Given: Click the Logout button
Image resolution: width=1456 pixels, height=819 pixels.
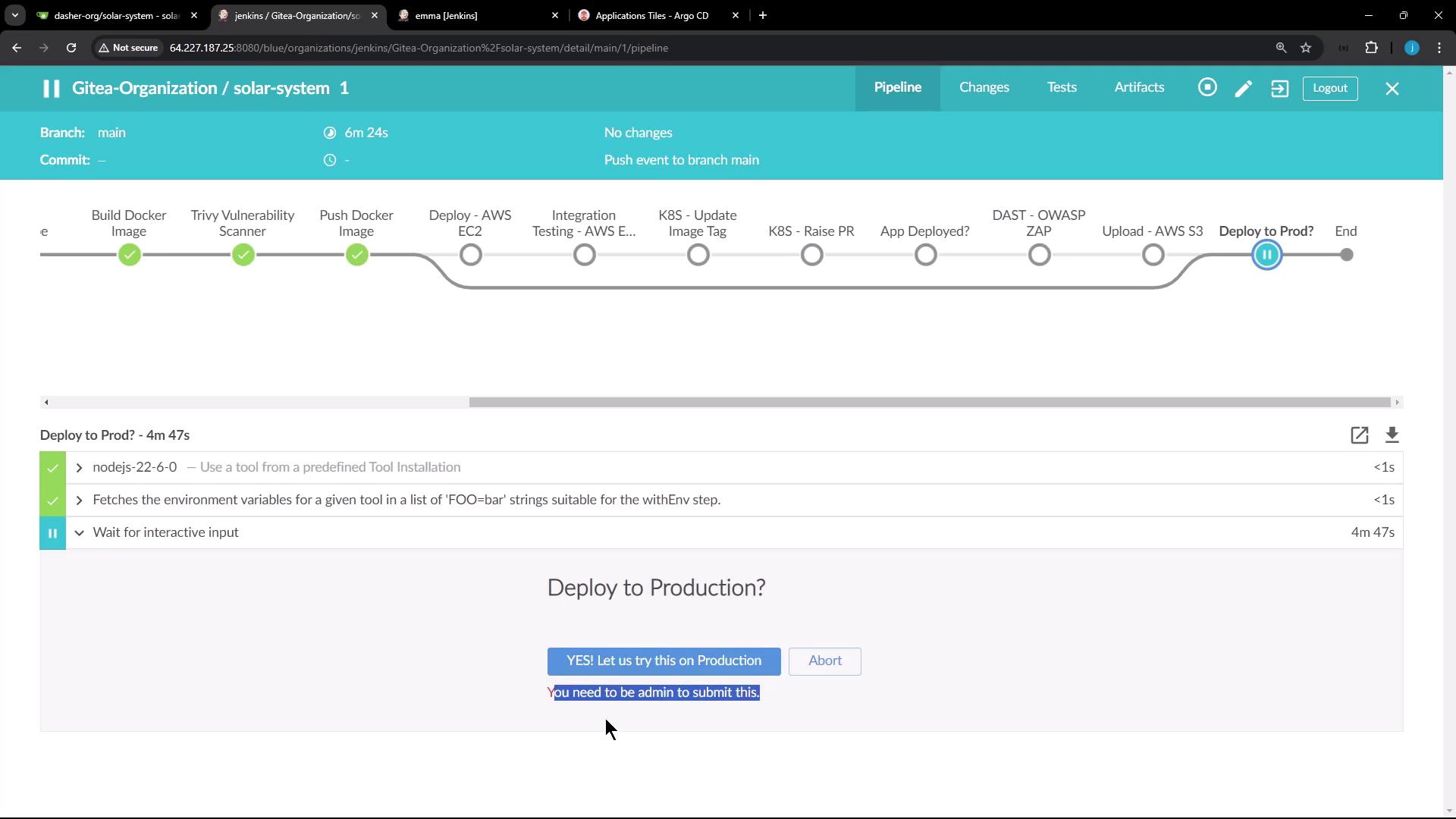Looking at the screenshot, I should click(1329, 89).
